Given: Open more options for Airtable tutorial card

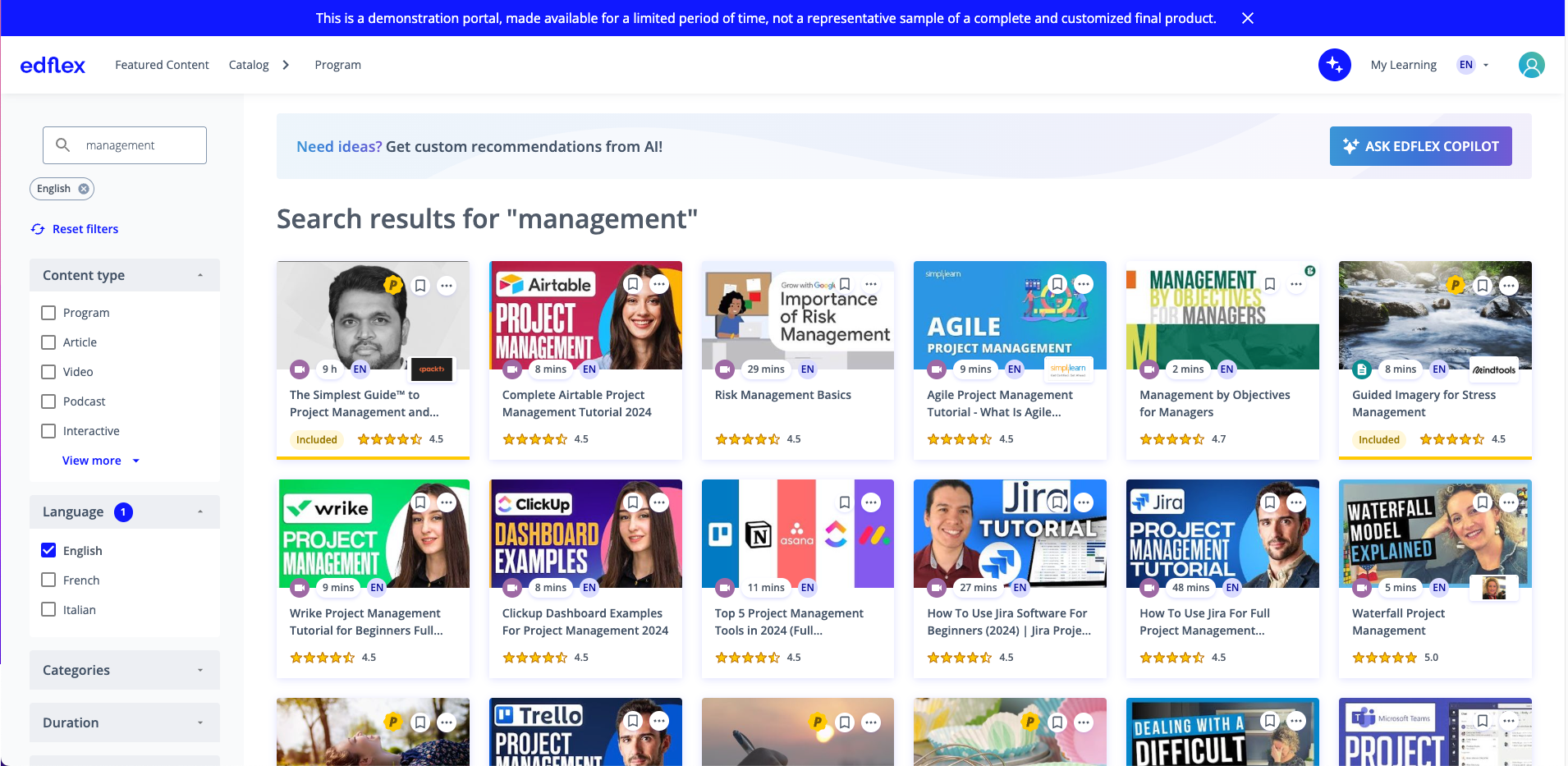Looking at the screenshot, I should click(659, 284).
